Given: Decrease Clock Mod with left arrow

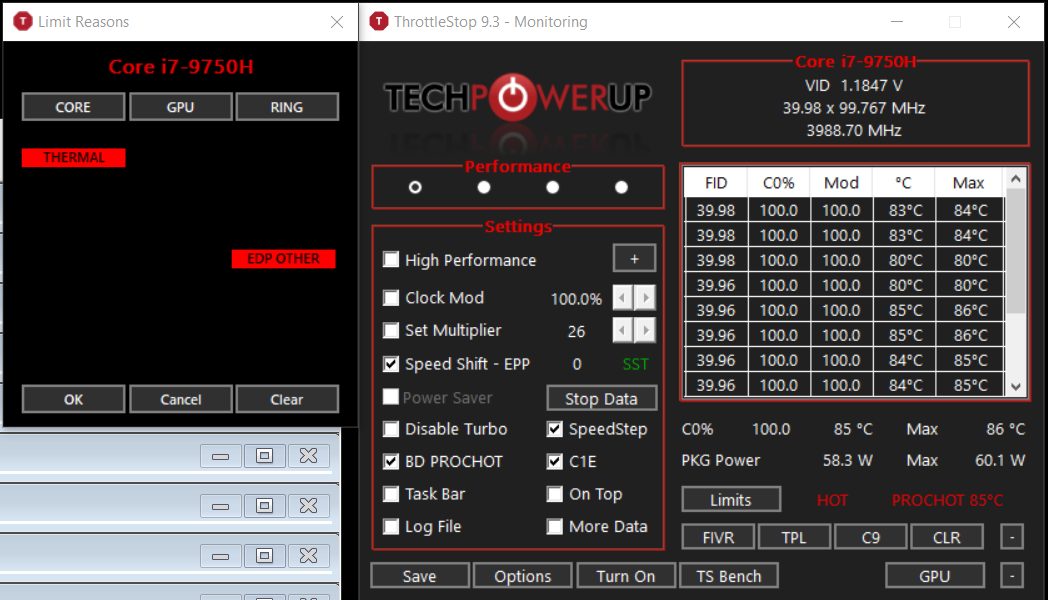Looking at the screenshot, I should pos(623,297).
